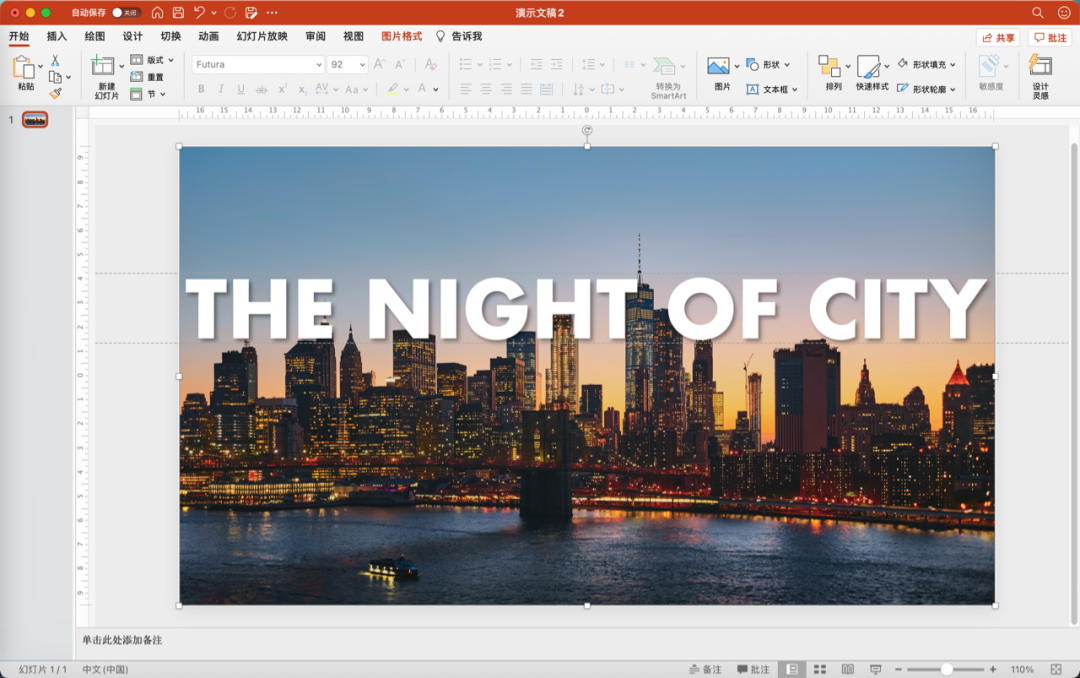
Task: Increase font size with larger A icon
Action: (379, 64)
